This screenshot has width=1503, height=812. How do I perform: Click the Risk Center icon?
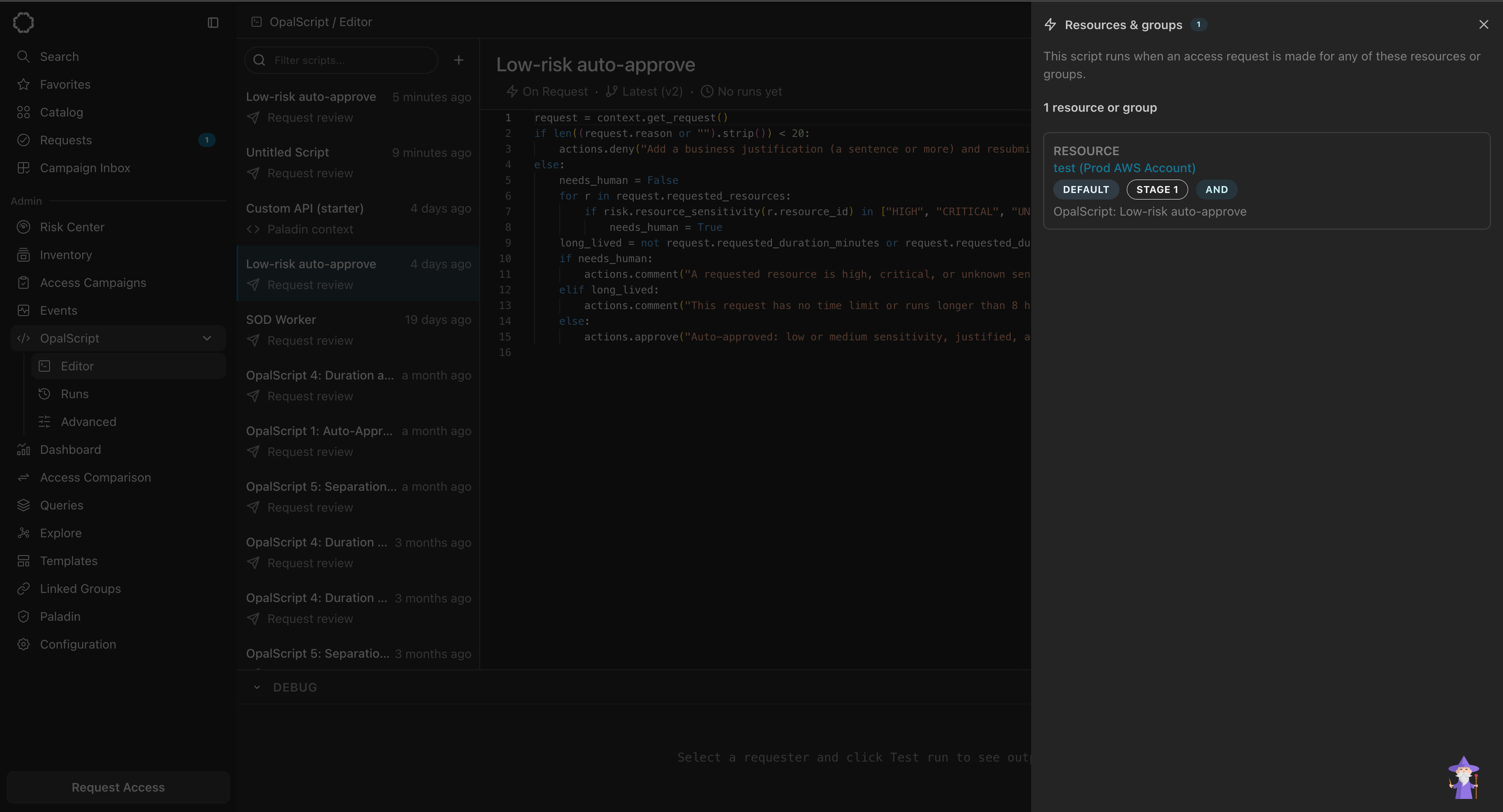tap(23, 227)
